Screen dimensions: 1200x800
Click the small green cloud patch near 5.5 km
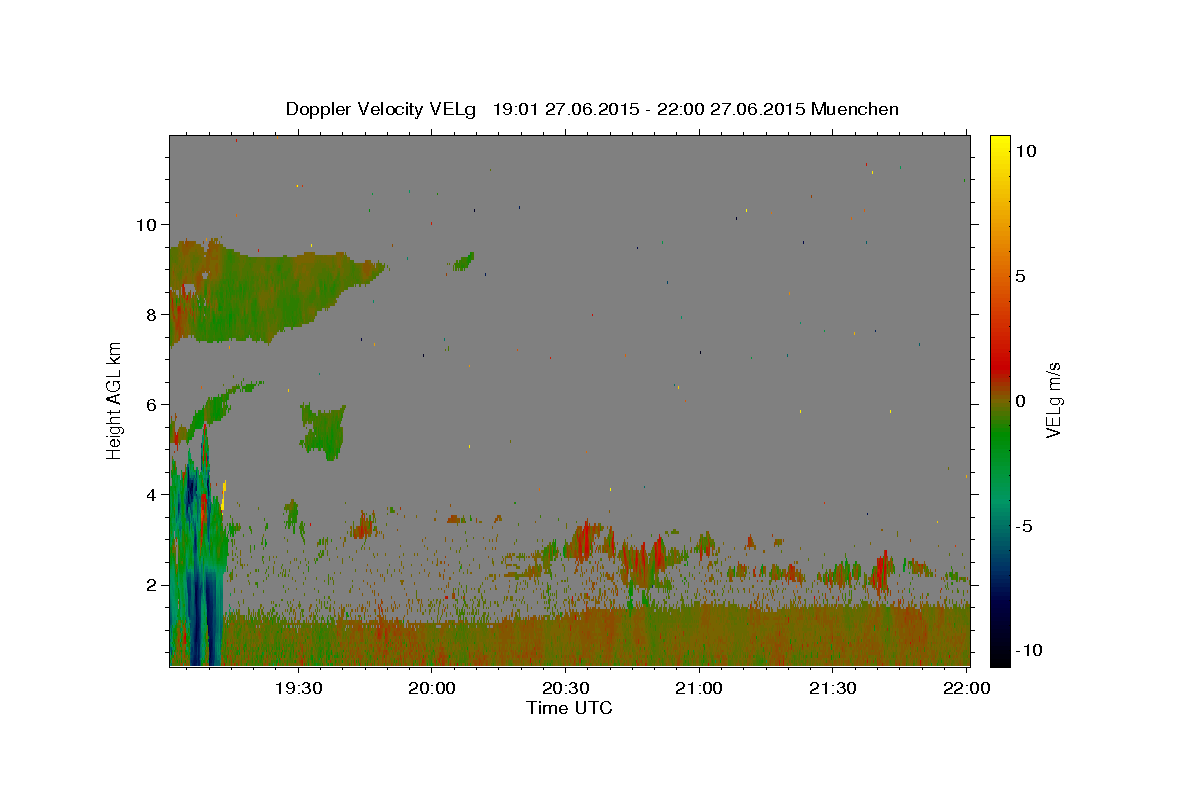(x=323, y=431)
